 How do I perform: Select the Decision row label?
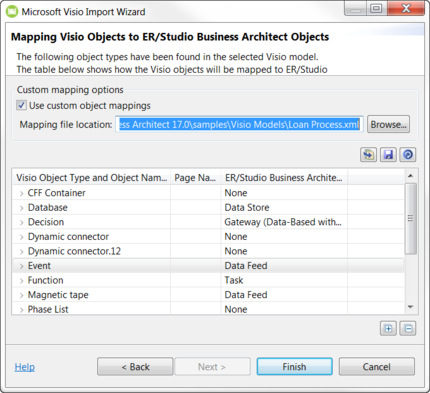point(46,222)
